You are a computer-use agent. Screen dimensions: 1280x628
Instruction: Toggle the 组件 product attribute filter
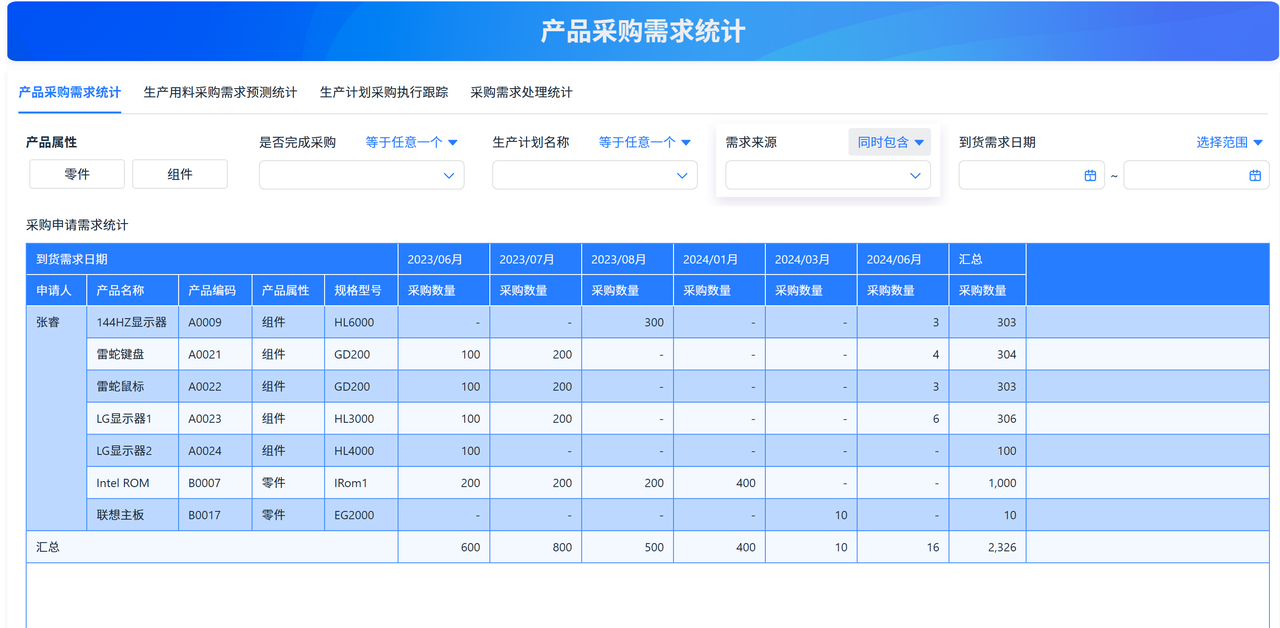pos(180,174)
